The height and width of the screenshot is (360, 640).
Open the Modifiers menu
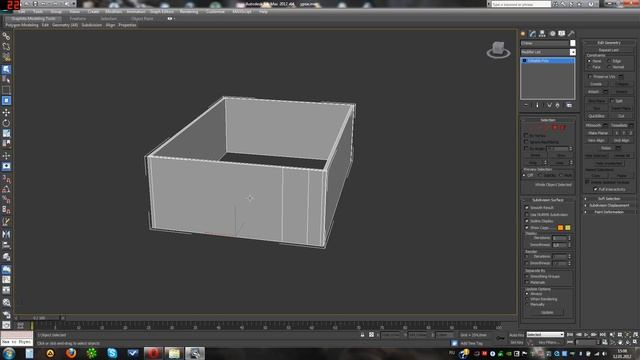tap(113, 12)
